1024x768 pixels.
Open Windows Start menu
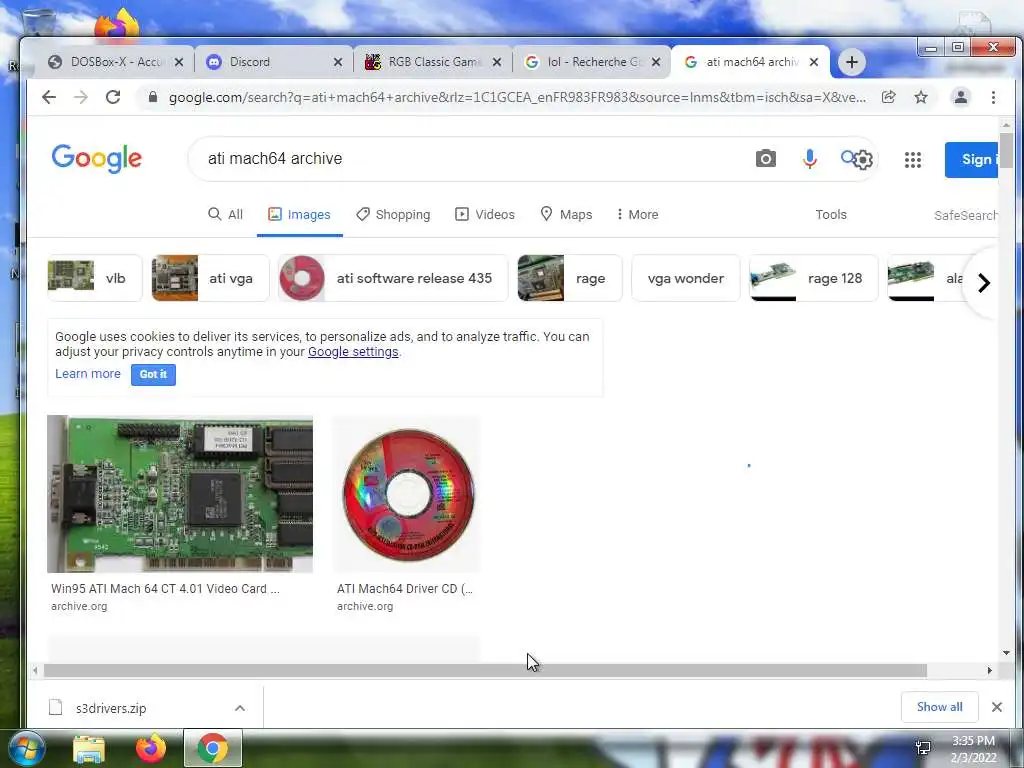27,748
